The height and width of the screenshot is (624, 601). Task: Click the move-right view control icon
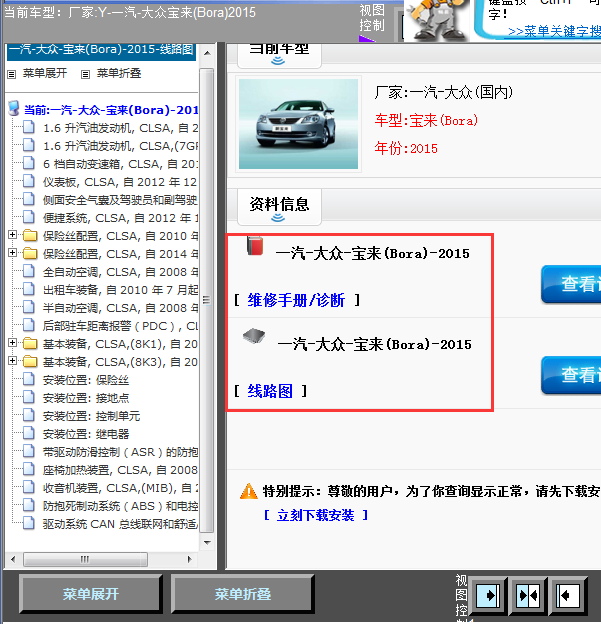488,596
